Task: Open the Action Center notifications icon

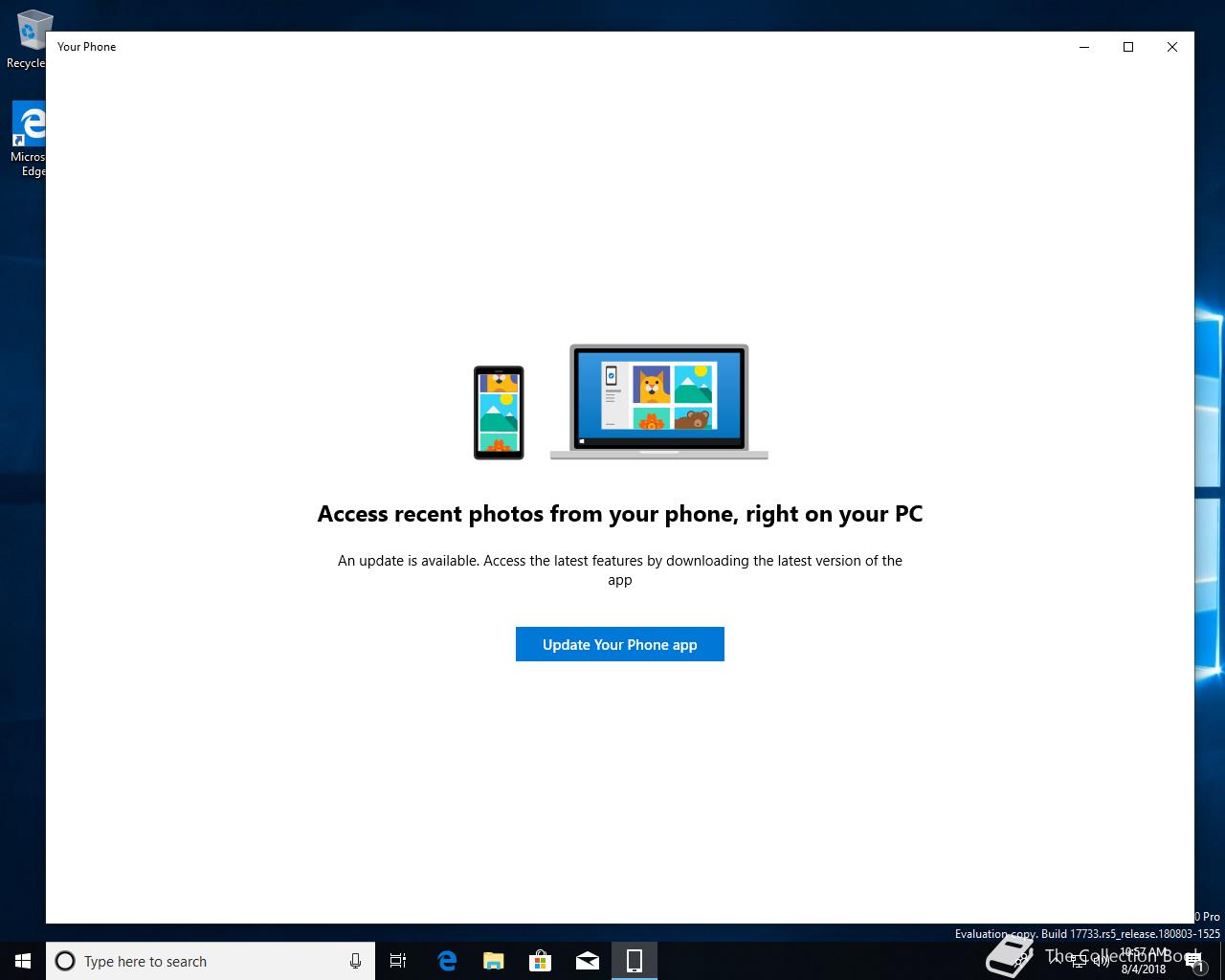Action: (x=1193, y=961)
